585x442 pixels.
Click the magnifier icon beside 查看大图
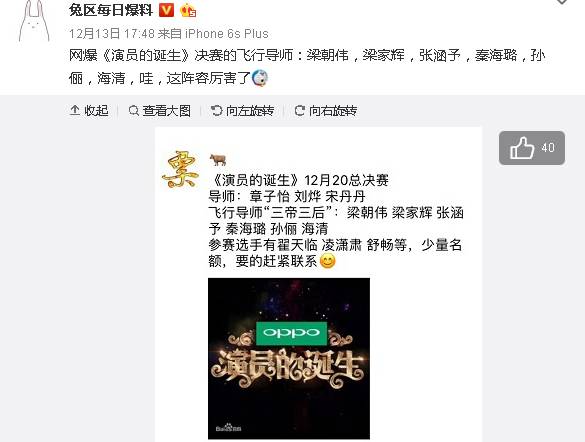pos(134,111)
